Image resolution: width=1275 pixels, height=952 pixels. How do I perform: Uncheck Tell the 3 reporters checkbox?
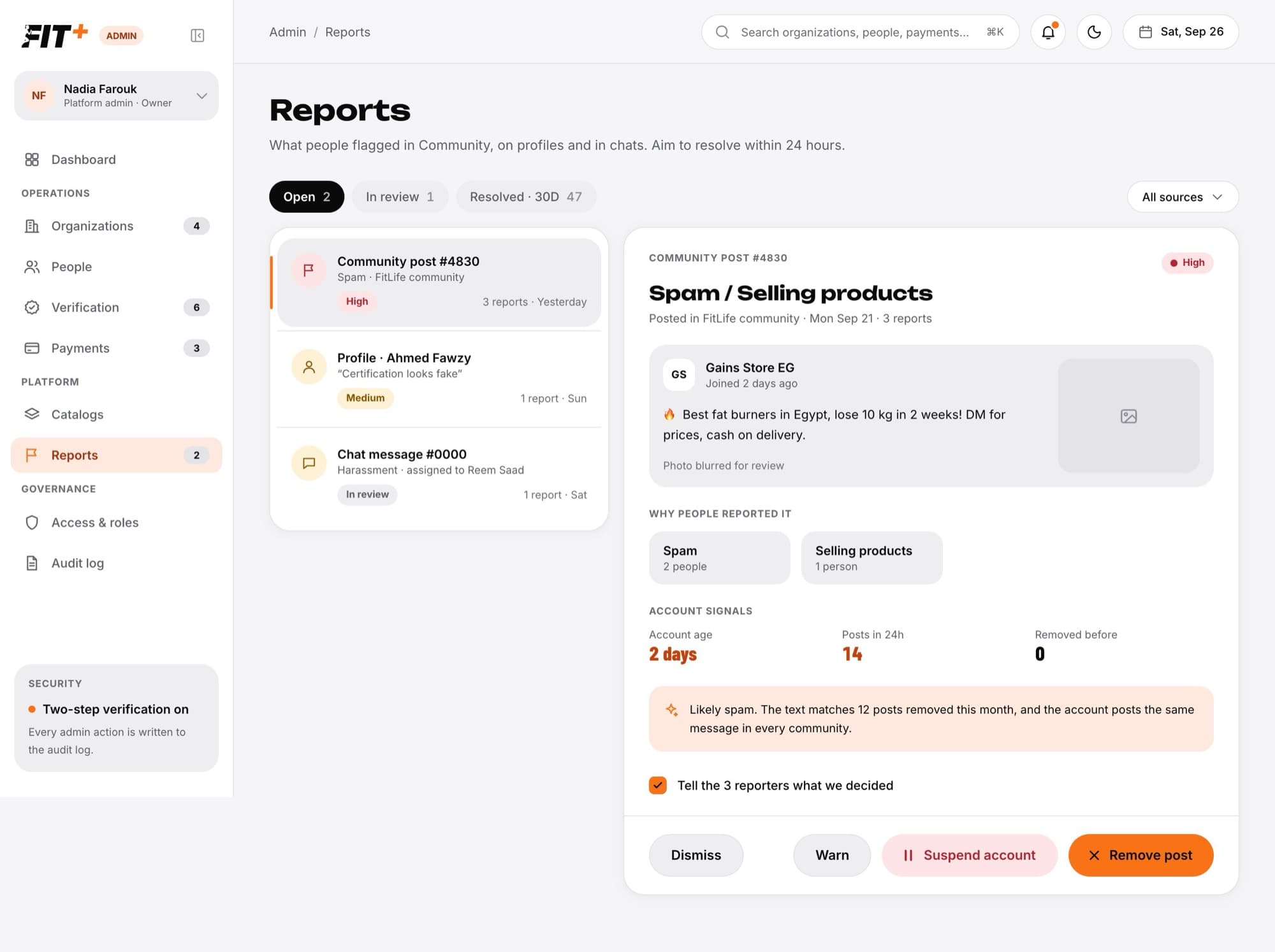pyautogui.click(x=658, y=785)
